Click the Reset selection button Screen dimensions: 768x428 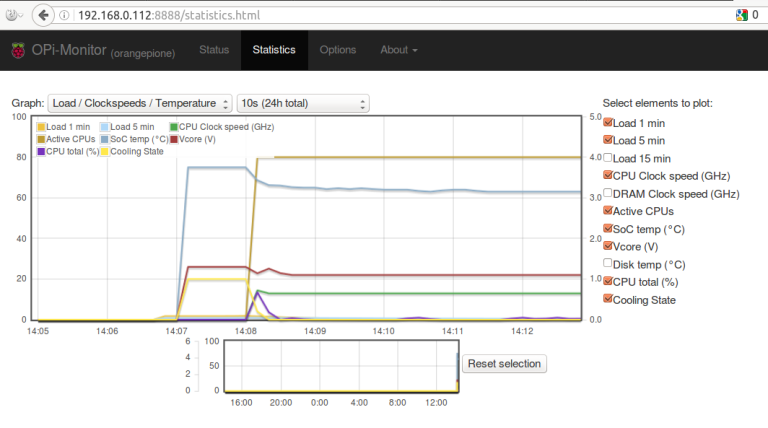504,364
